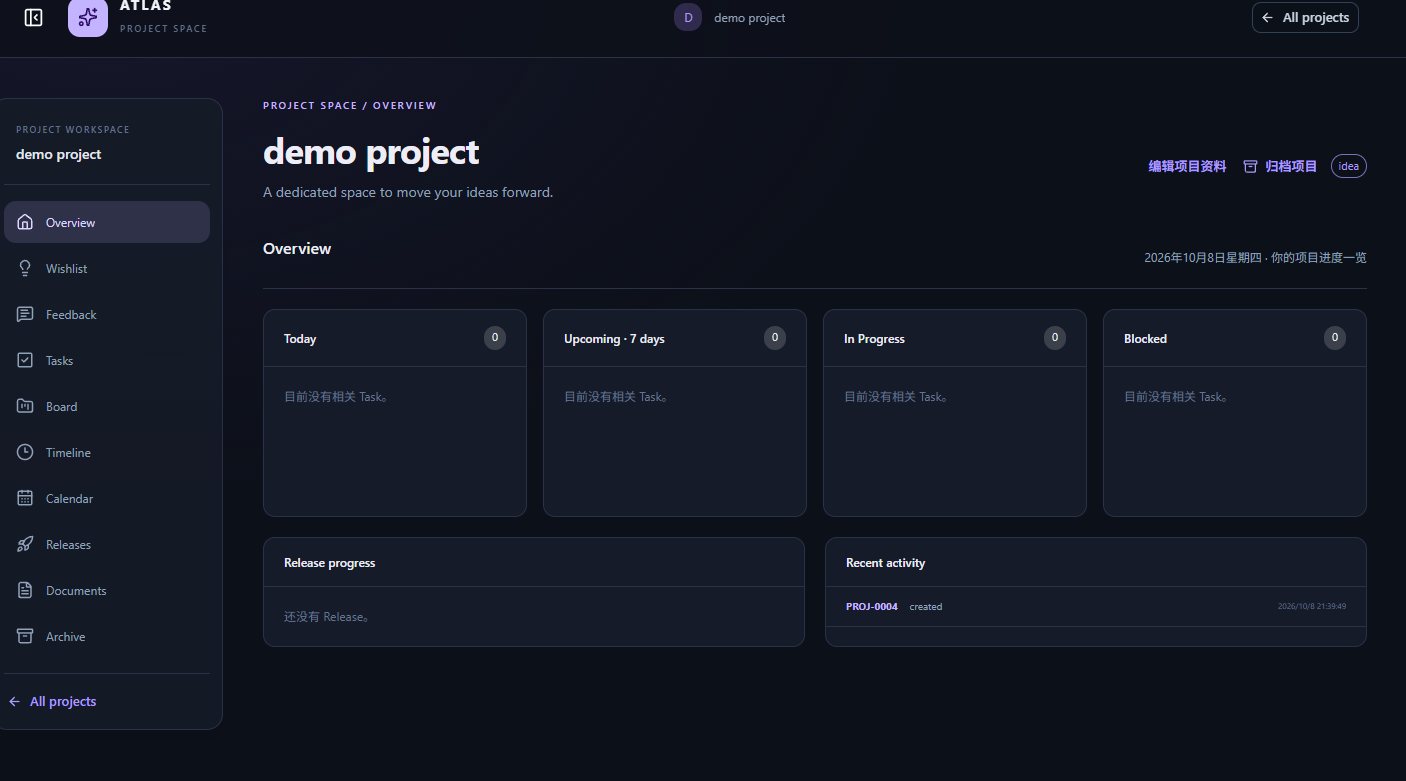Click the Today card count badge
This screenshot has width=1406, height=781.
click(495, 338)
